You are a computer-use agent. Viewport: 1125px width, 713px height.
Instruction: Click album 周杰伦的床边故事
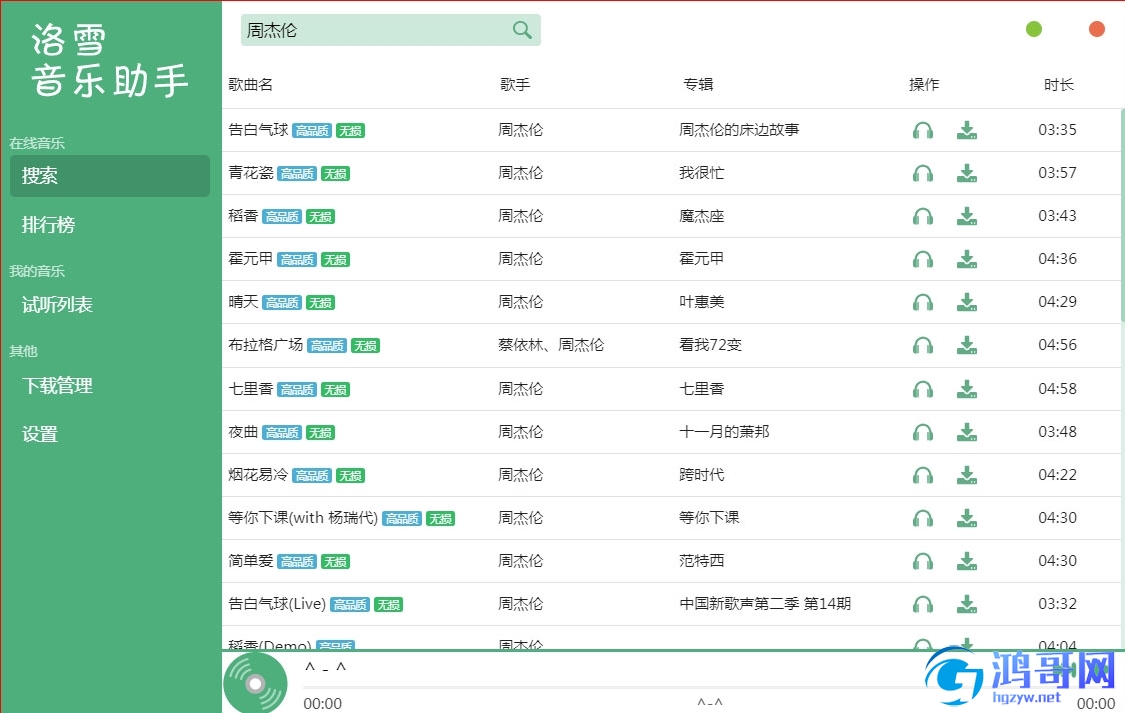[x=739, y=130]
